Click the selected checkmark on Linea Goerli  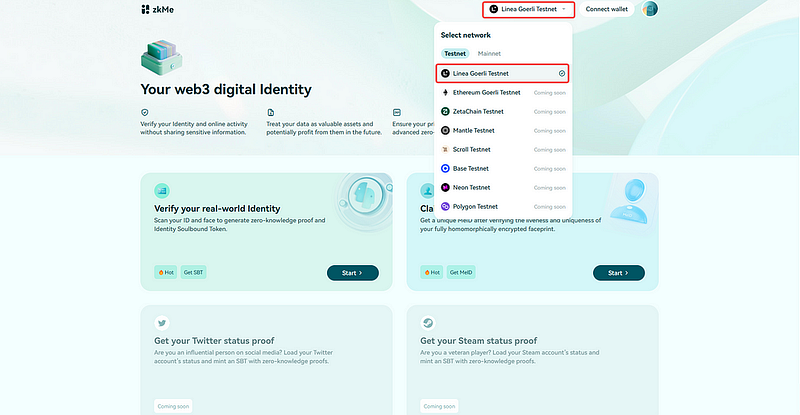562,74
